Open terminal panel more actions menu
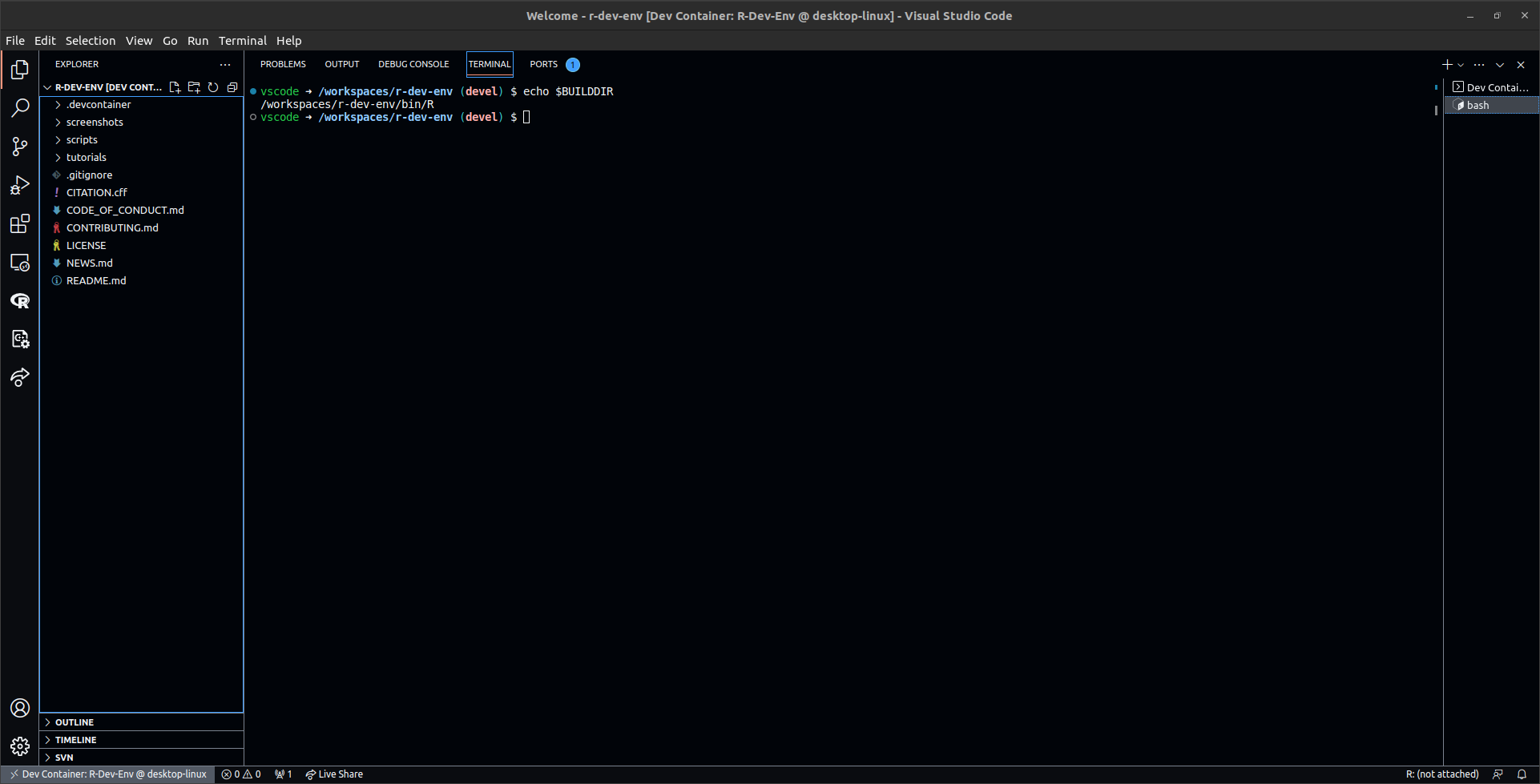Viewport: 1540px width, 784px height. [x=1479, y=65]
